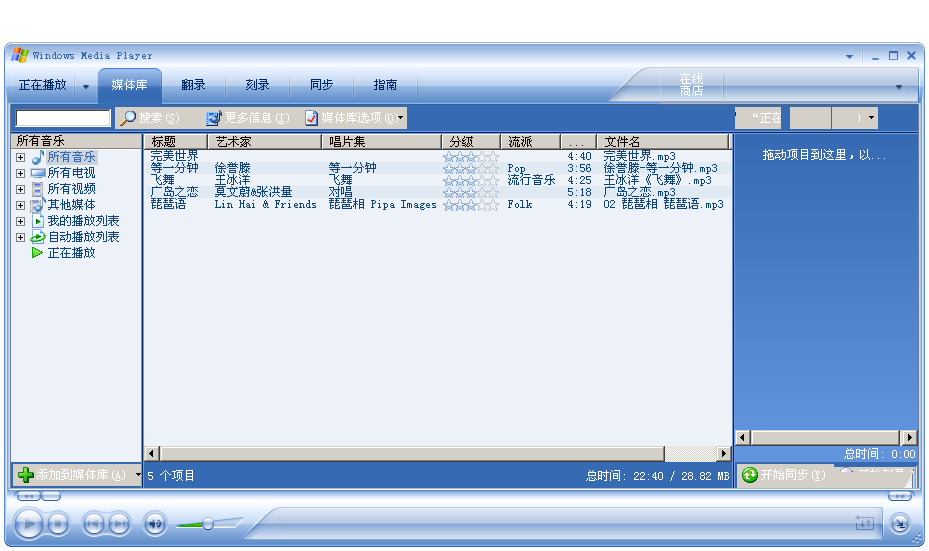Expand the All Music (所有音乐) node
The width and height of the screenshot is (929, 551).
20,158
